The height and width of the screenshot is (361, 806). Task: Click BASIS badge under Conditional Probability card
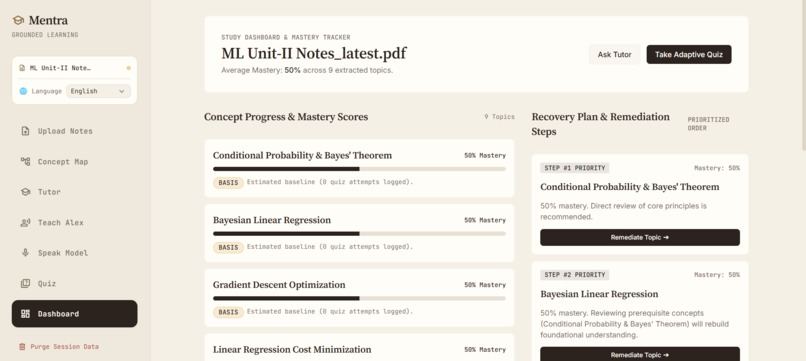click(228, 183)
